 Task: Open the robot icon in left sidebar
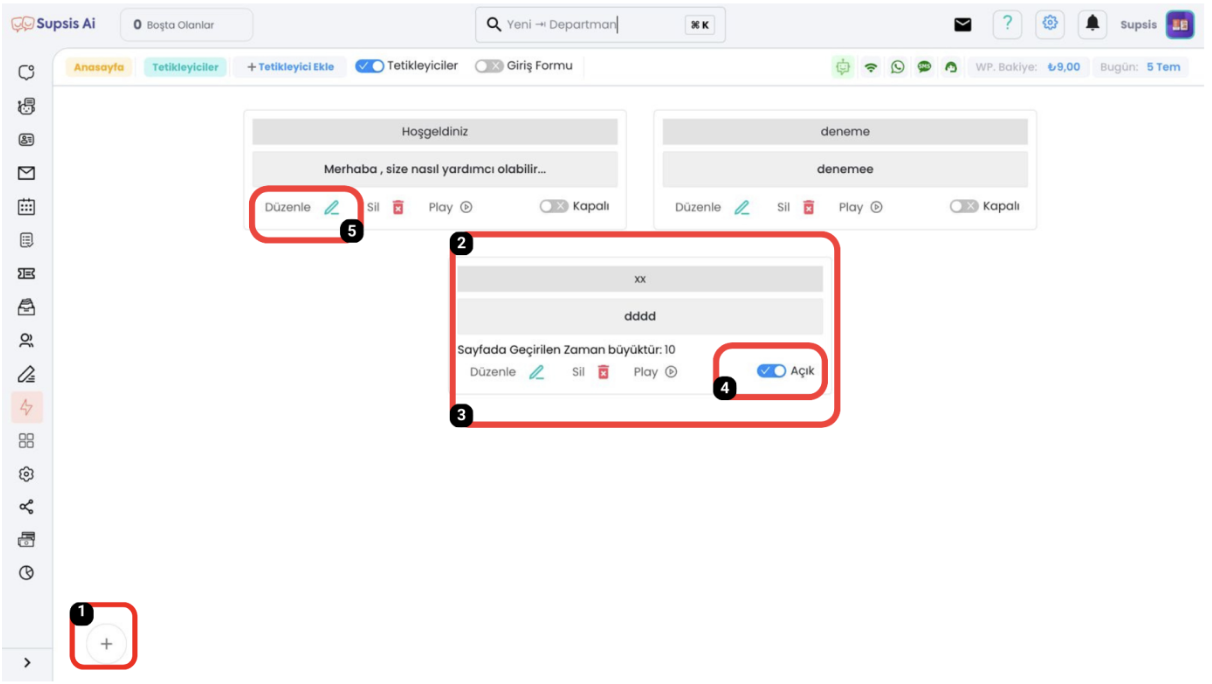27,106
